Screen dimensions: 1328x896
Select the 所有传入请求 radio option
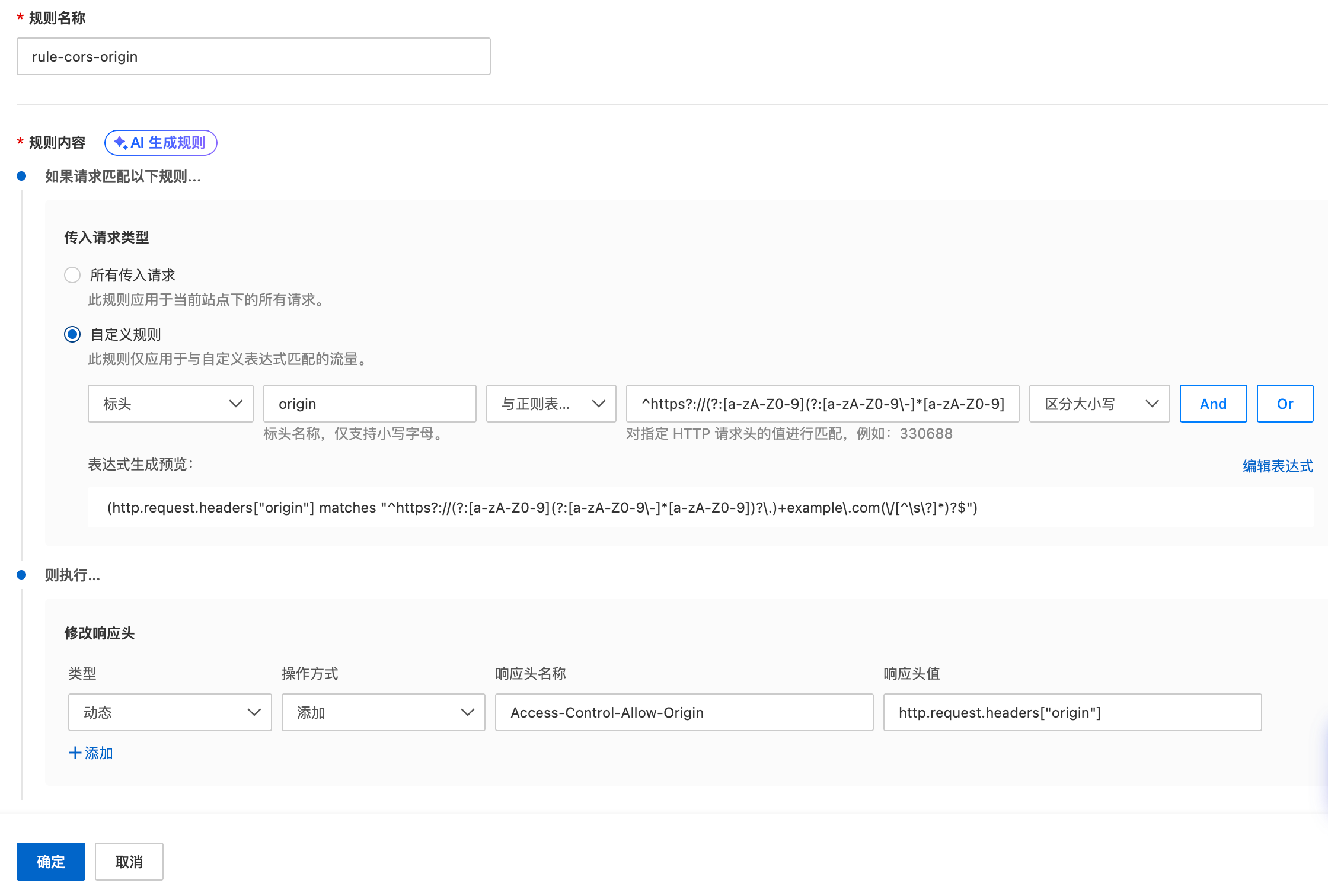tap(72, 275)
